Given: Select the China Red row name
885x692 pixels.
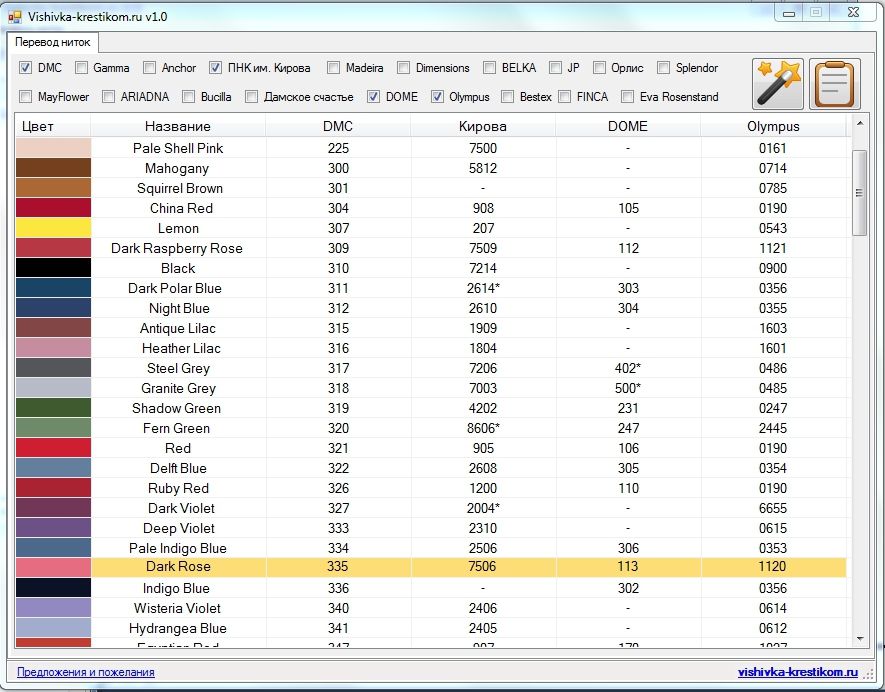Looking at the screenshot, I should (x=181, y=208).
